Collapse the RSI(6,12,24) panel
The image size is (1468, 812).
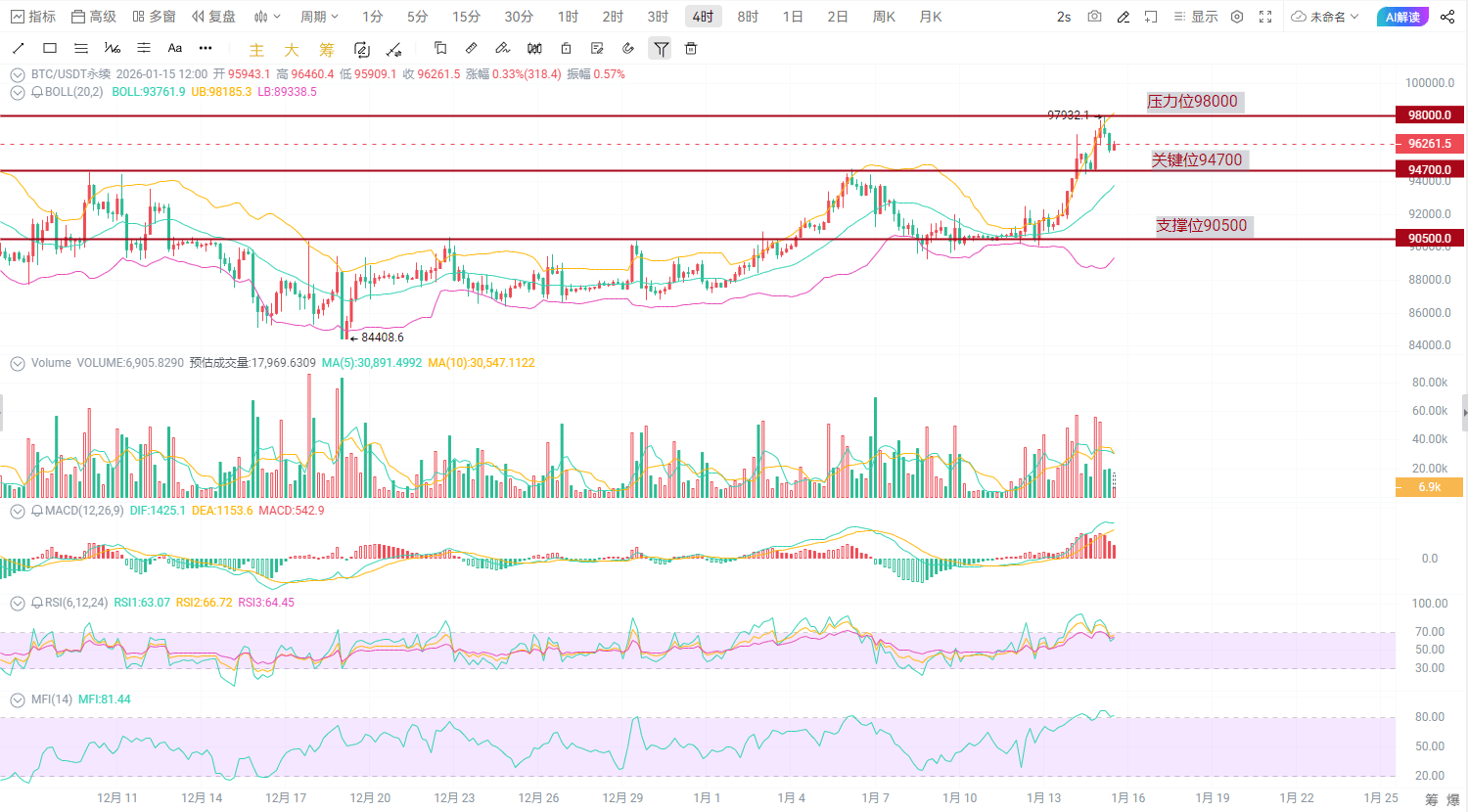click(x=18, y=603)
